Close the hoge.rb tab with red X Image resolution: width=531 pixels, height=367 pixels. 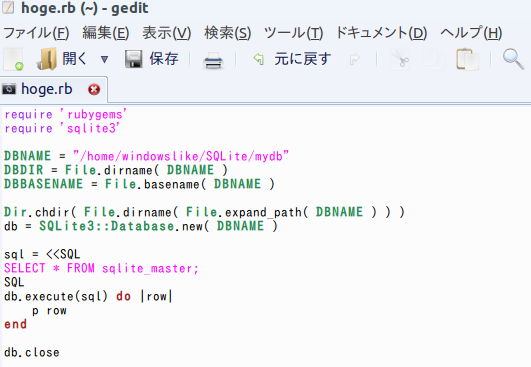click(x=94, y=90)
